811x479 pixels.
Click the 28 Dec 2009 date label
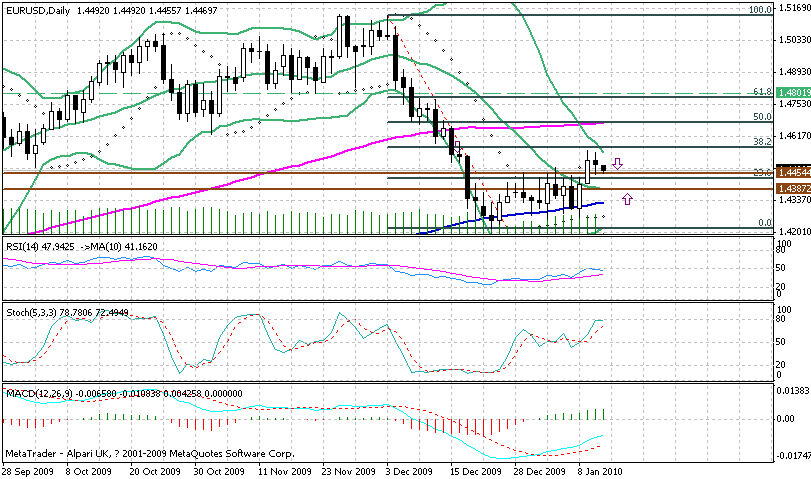click(x=539, y=471)
